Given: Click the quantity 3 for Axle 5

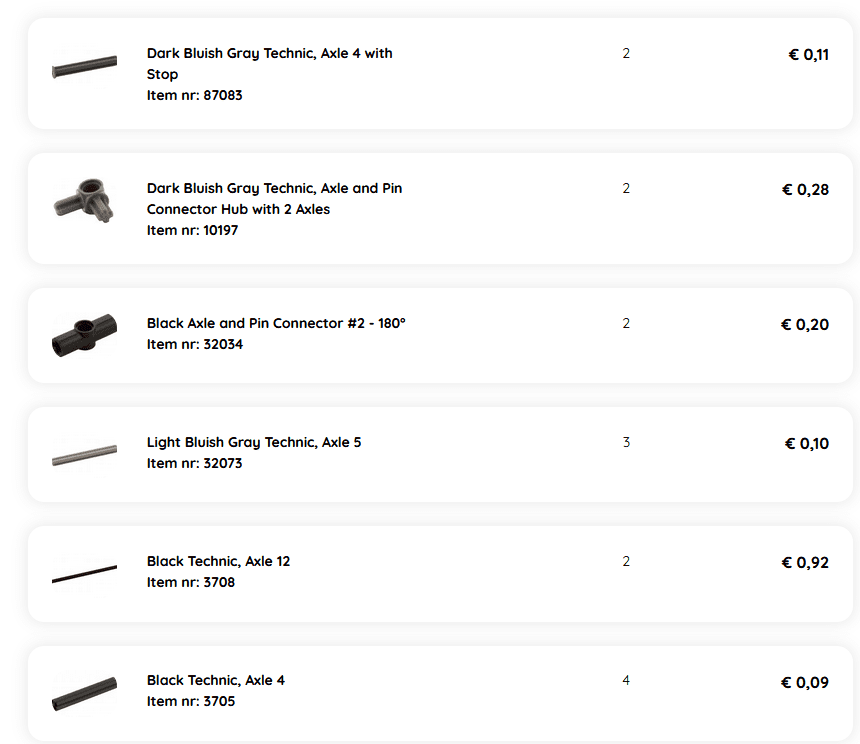Looking at the screenshot, I should [626, 442].
